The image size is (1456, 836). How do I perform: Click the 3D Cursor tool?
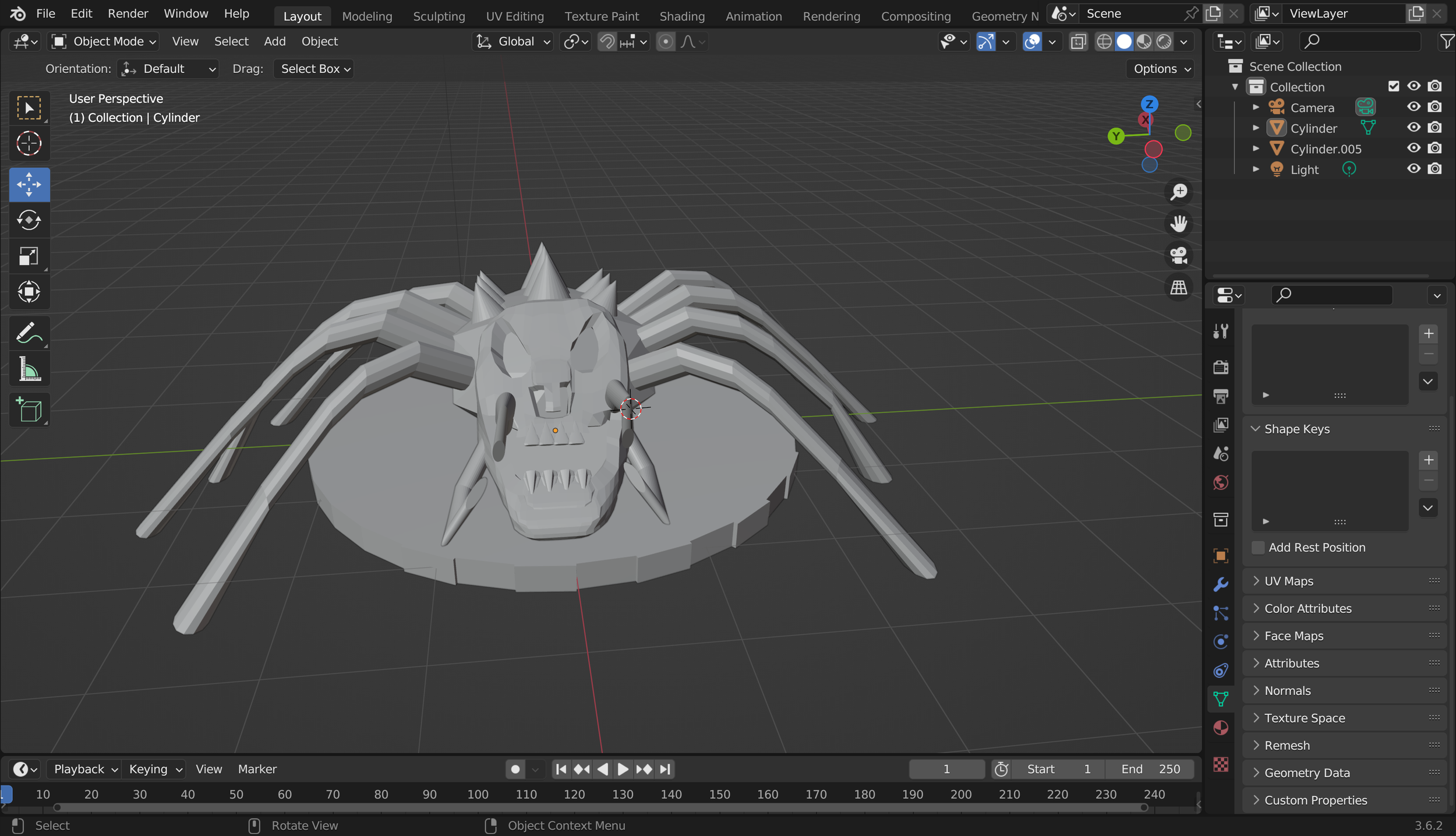pos(29,143)
